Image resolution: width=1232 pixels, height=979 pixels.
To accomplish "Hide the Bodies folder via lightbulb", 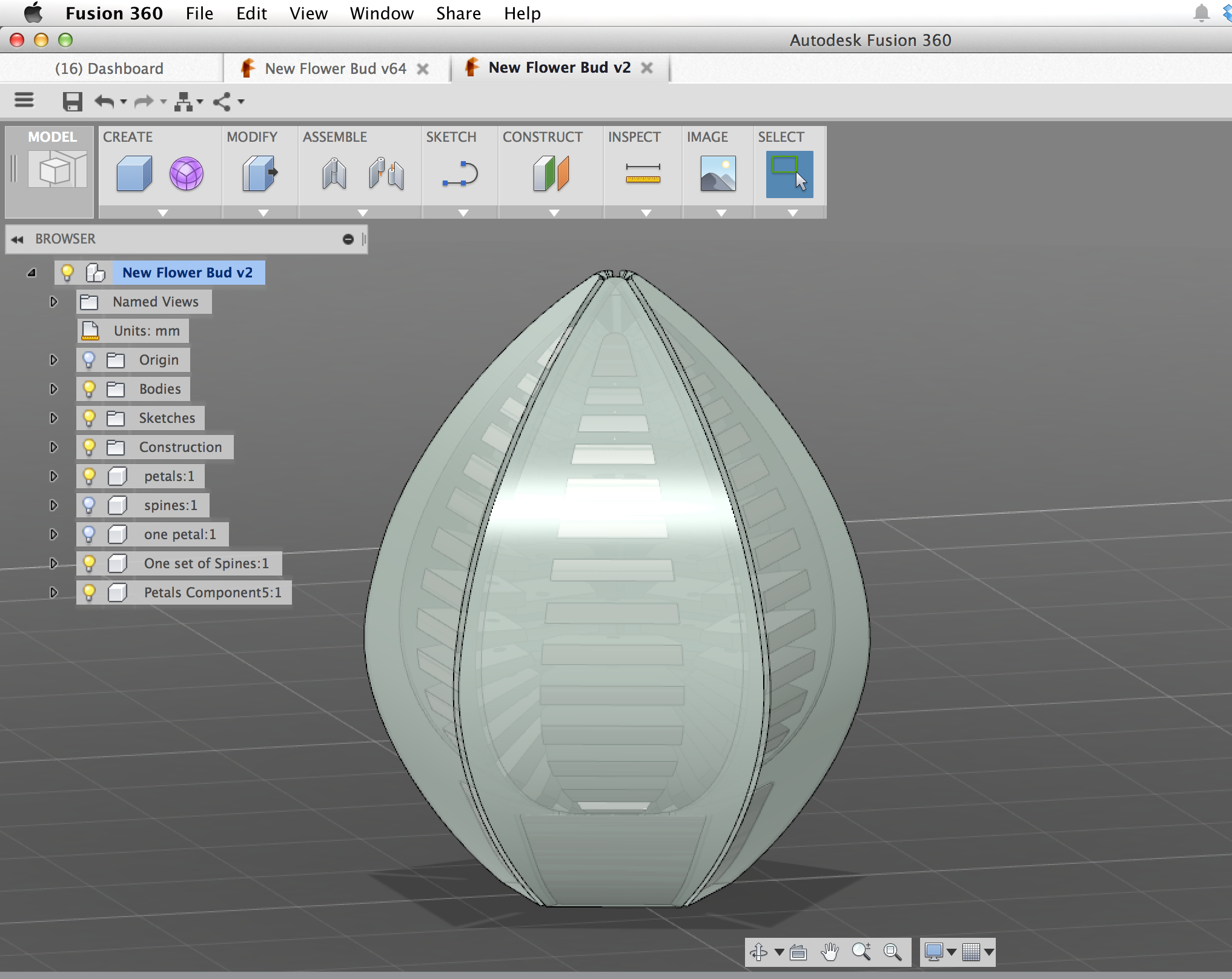I will [x=89, y=388].
